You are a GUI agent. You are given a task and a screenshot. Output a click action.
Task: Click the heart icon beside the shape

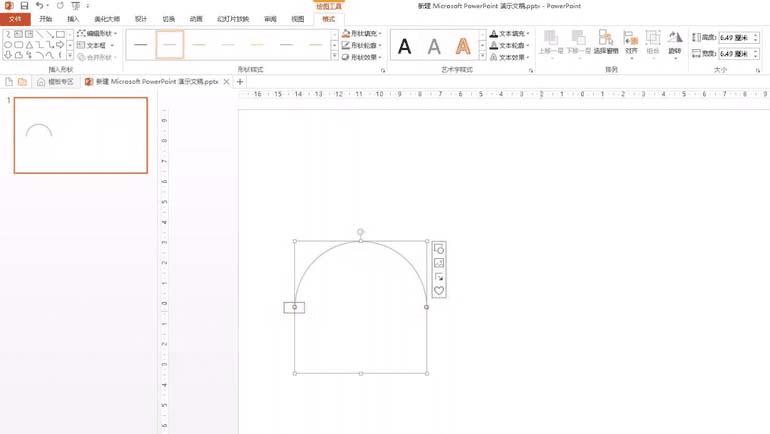pos(438,290)
